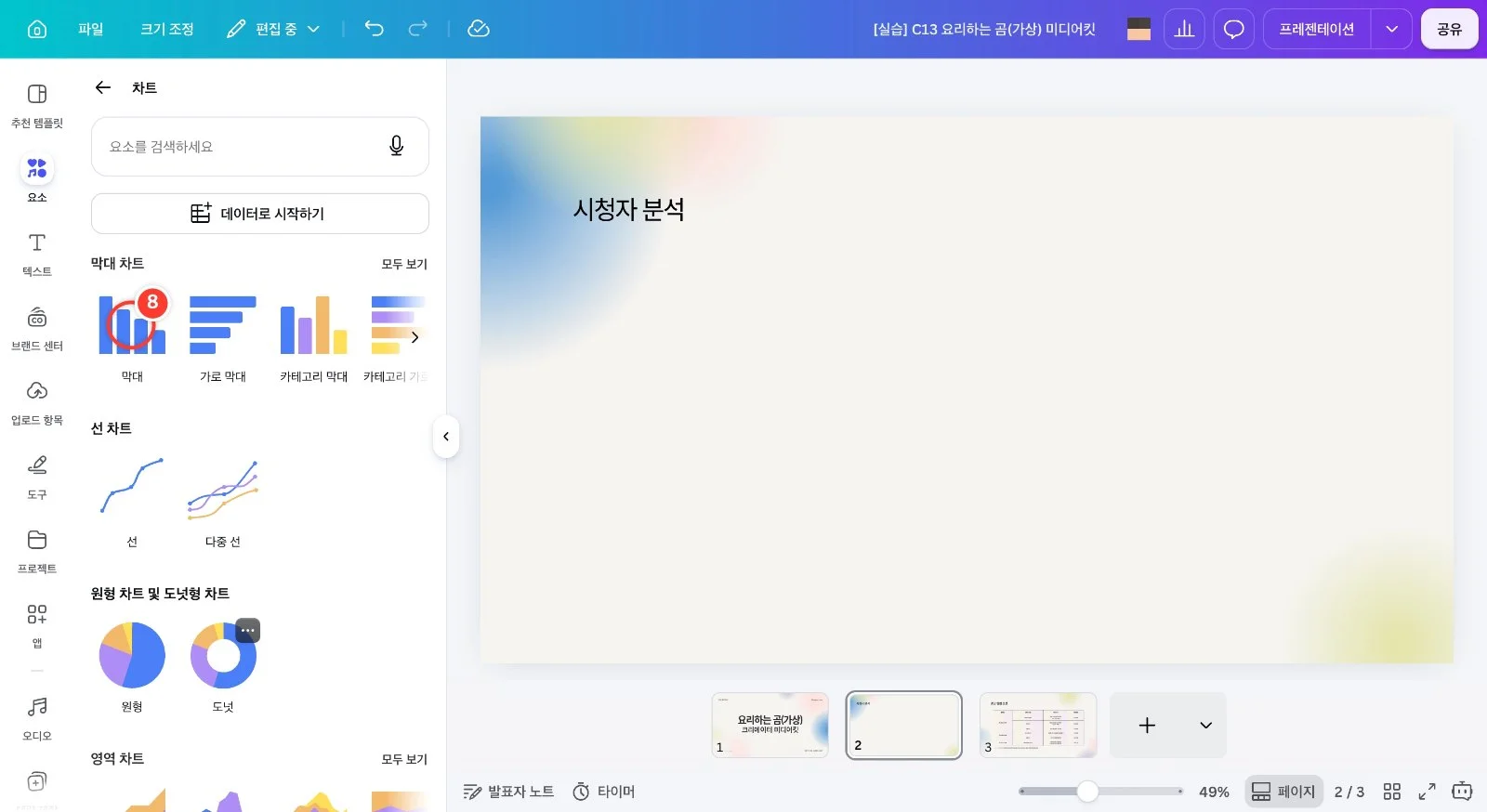
Task: Undo the last action
Action: [x=374, y=29]
